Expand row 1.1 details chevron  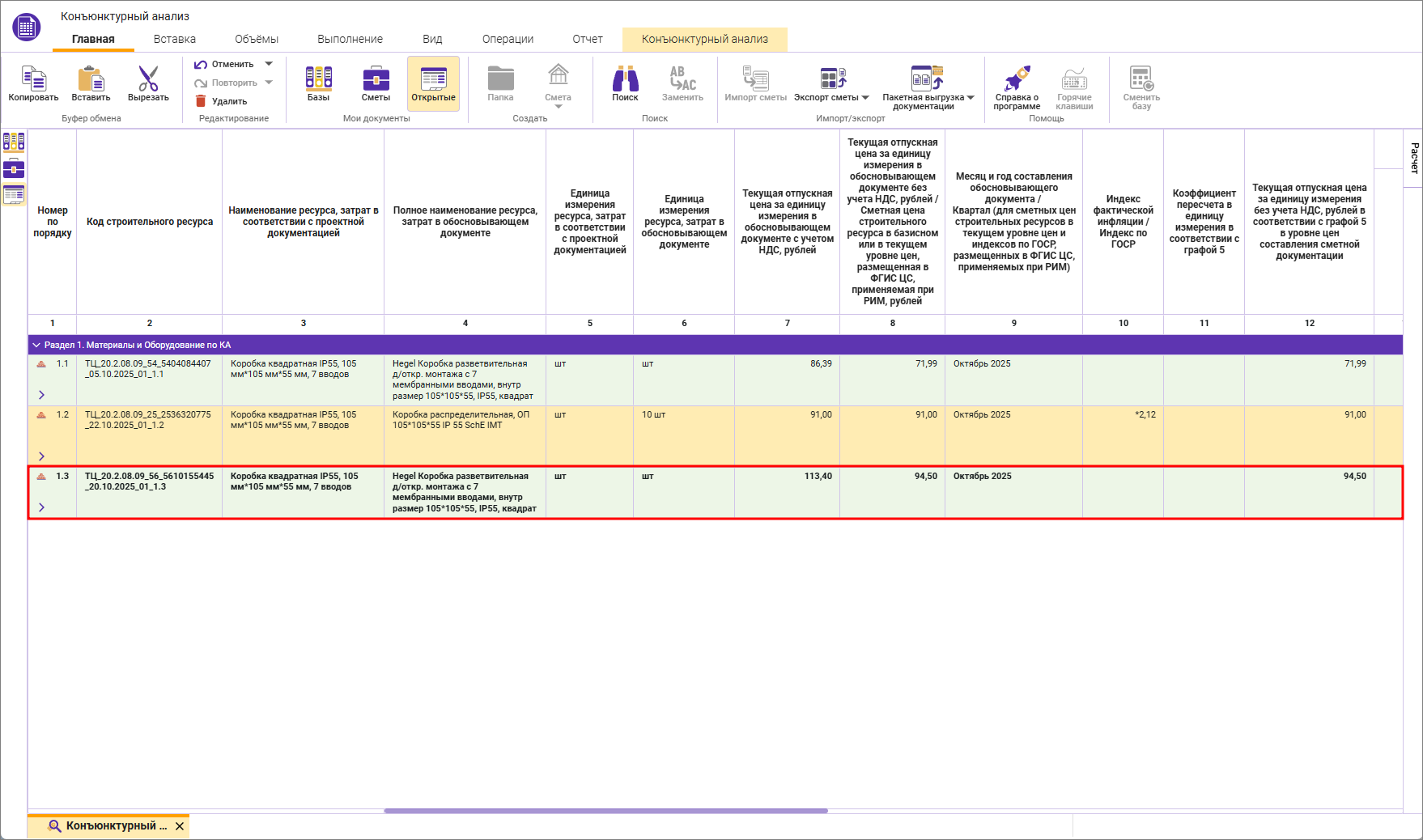(x=41, y=395)
